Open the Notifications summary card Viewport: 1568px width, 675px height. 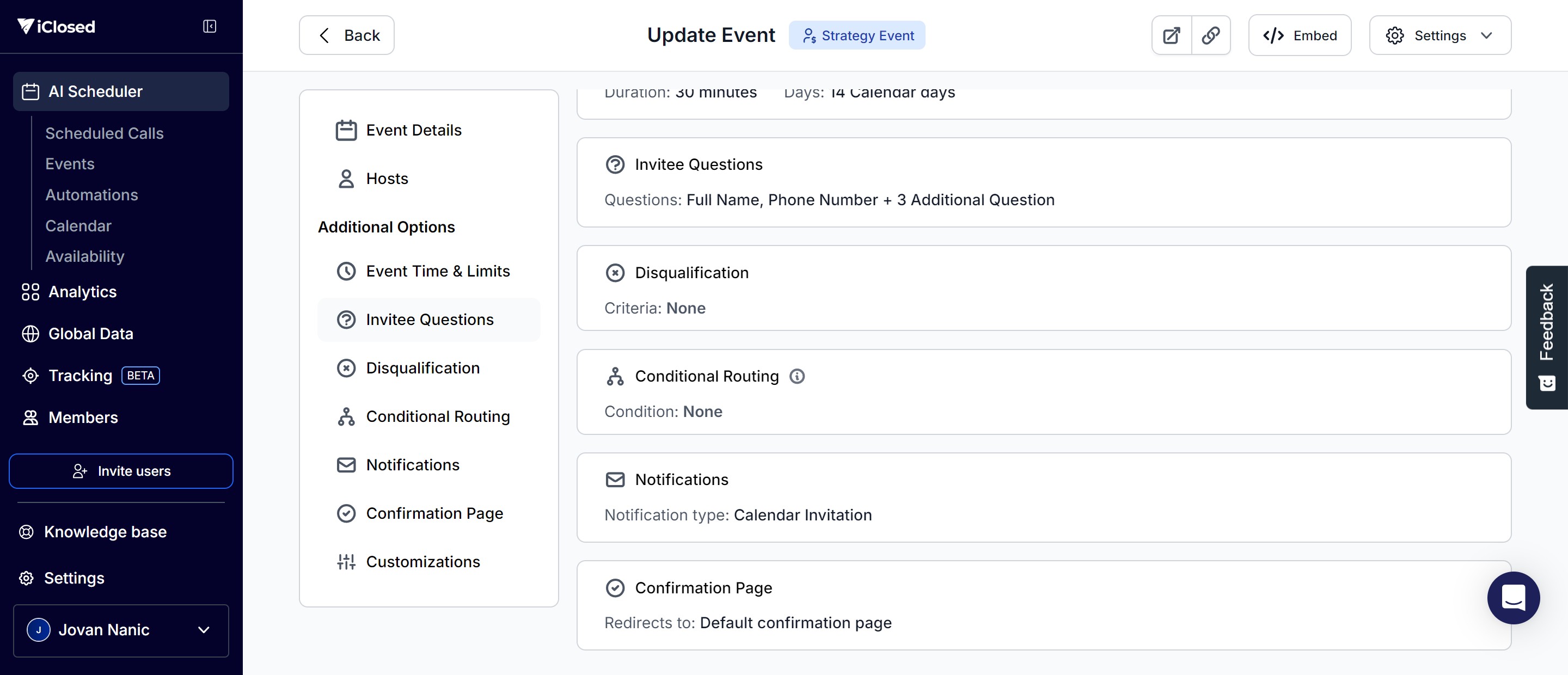(x=1043, y=496)
